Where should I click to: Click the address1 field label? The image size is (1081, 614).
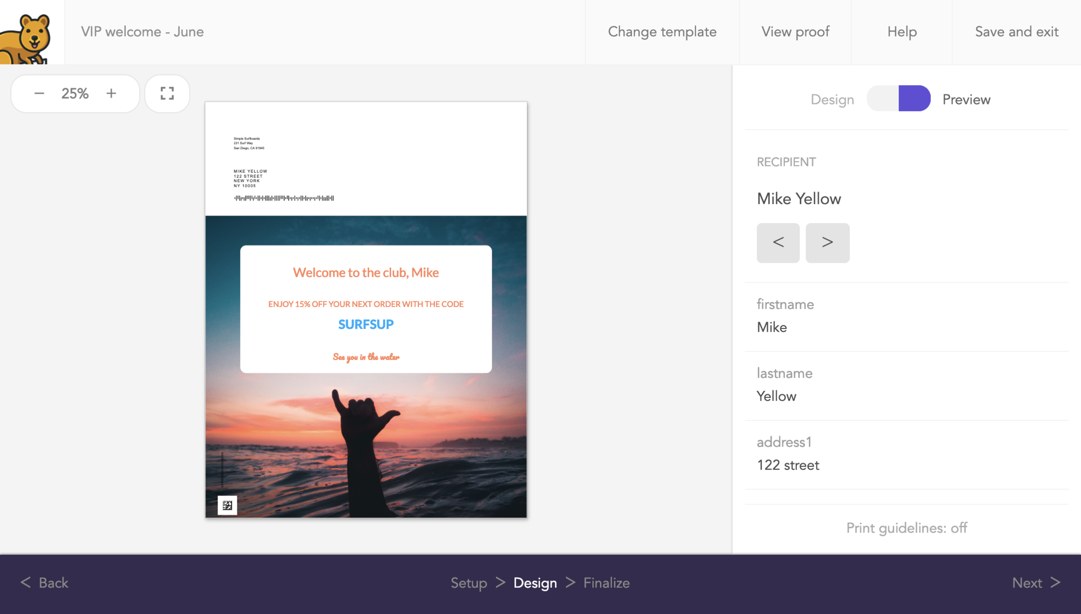tap(784, 442)
